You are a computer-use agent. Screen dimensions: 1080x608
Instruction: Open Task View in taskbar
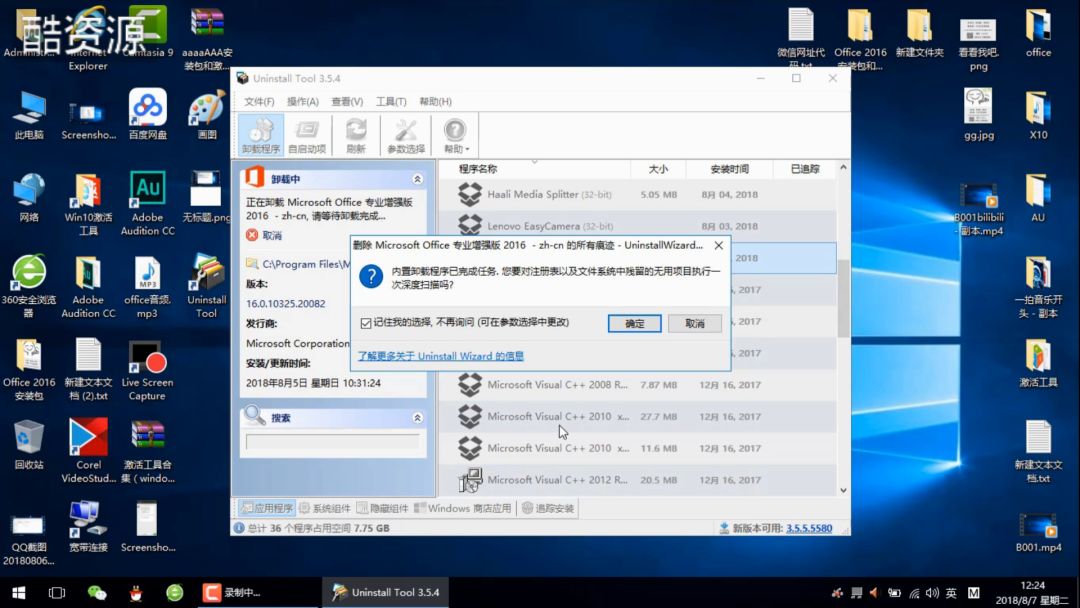[57, 593]
